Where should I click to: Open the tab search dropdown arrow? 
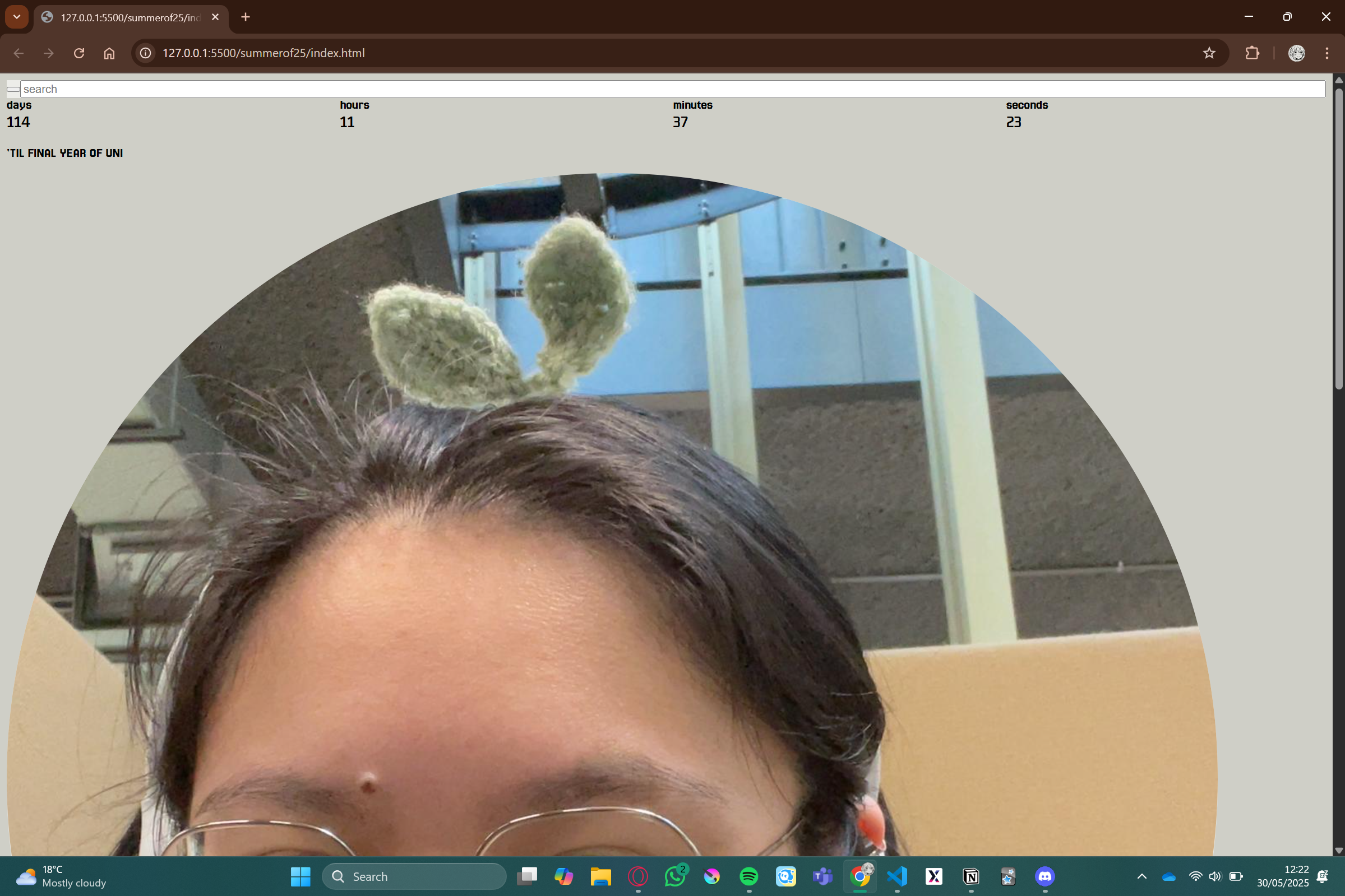click(17, 17)
